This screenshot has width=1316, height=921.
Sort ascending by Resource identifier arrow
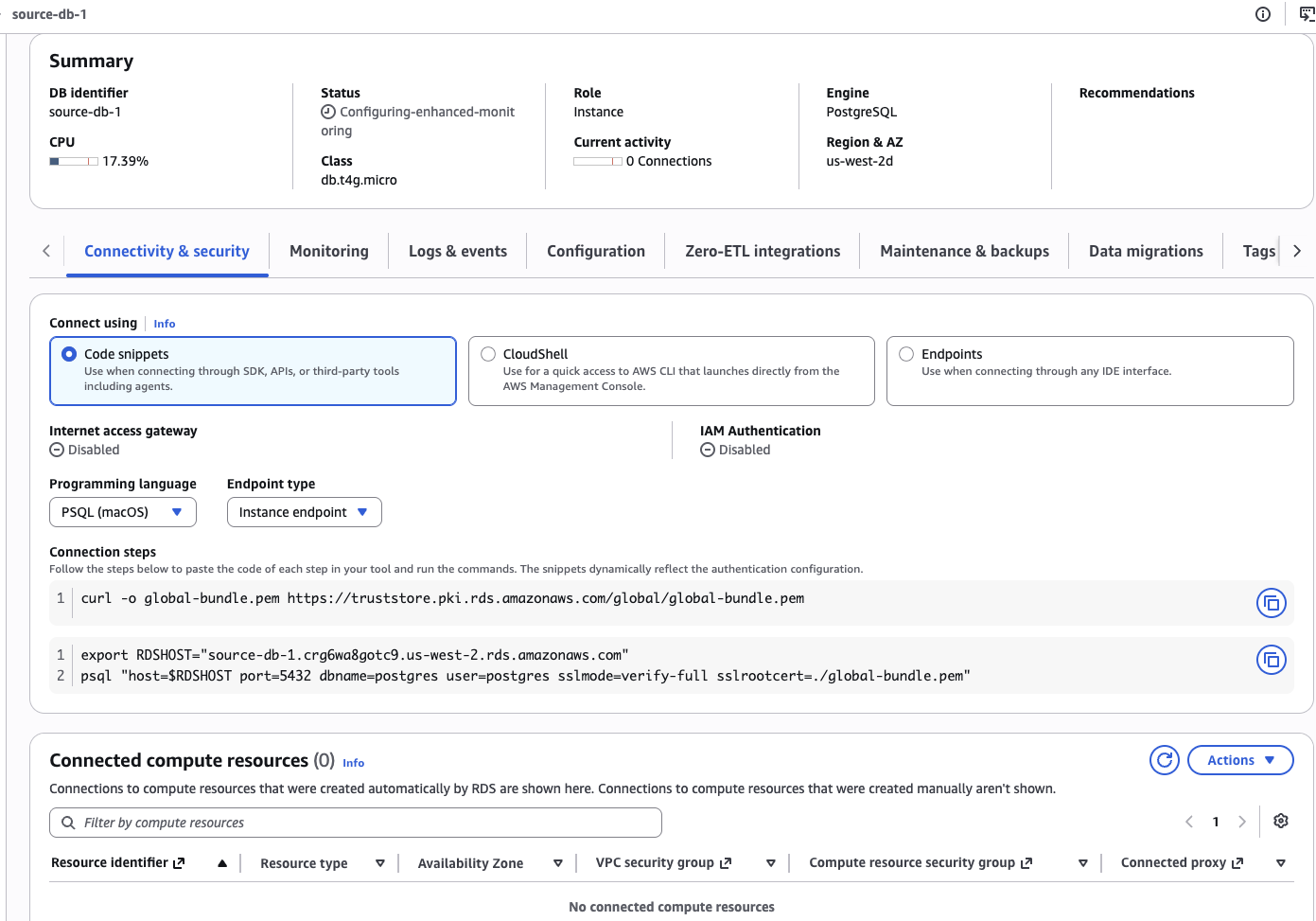[x=222, y=863]
